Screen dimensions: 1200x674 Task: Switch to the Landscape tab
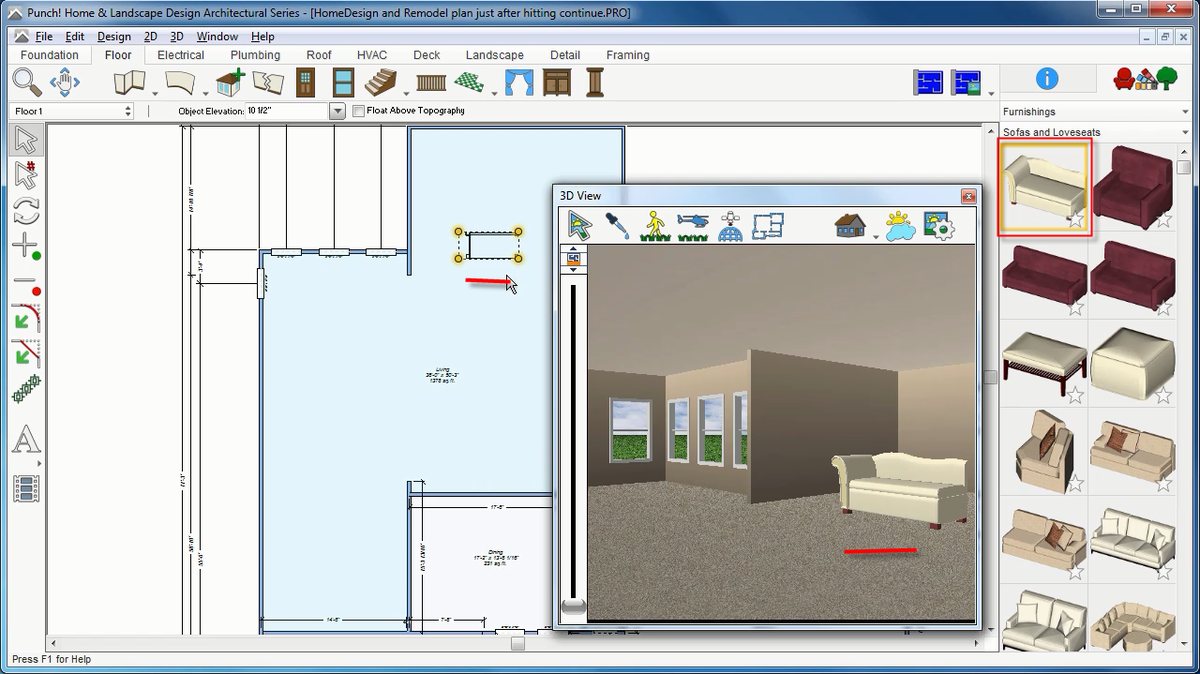coord(494,55)
